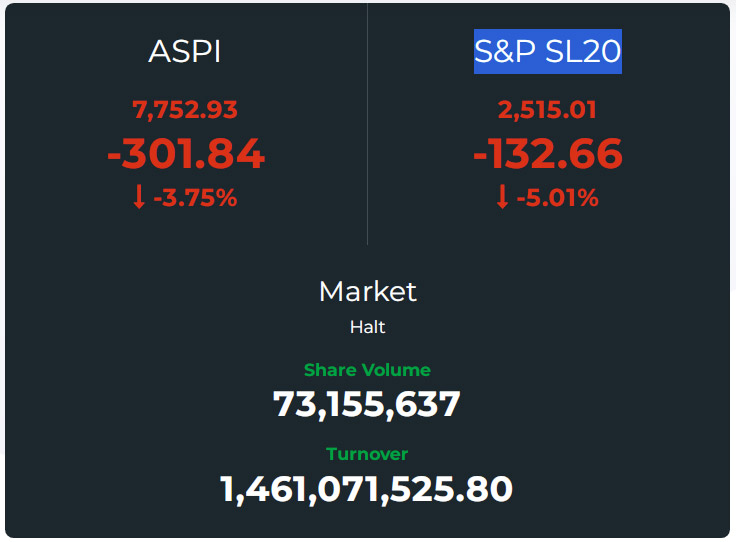Click the minus sign of -132.66

(x=480, y=155)
